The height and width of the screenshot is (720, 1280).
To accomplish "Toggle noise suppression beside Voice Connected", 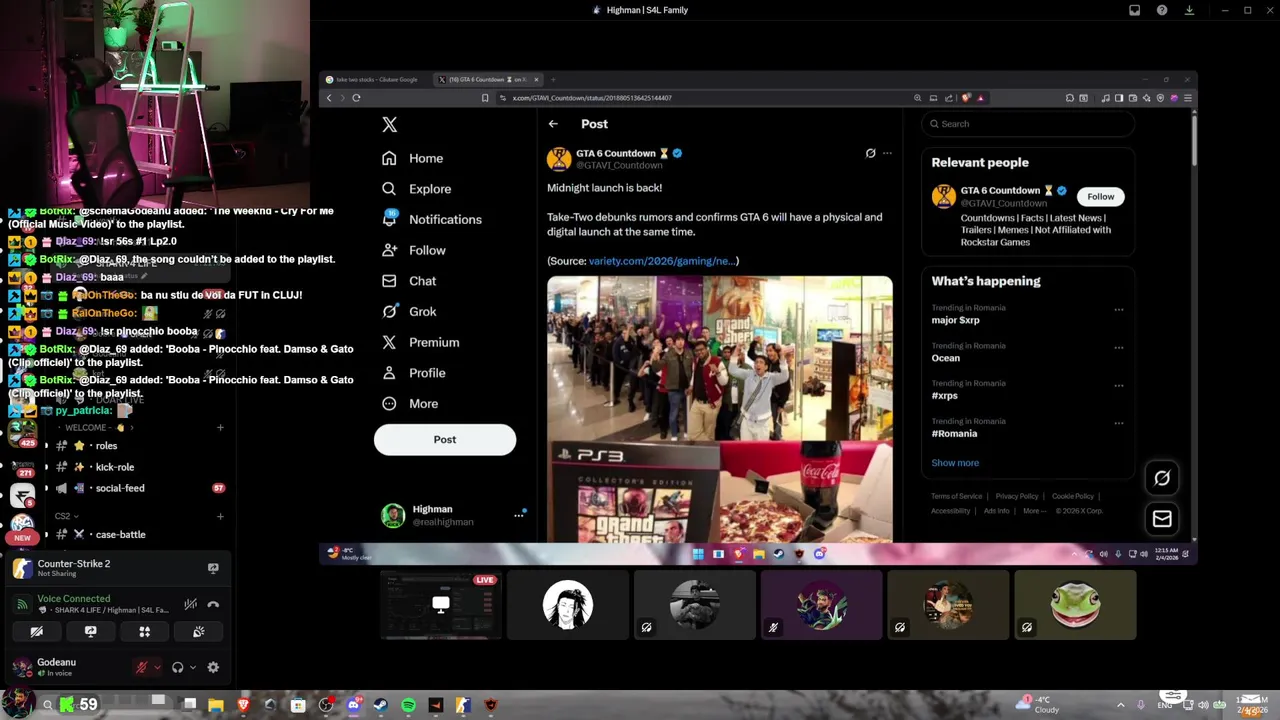I will coord(190,604).
